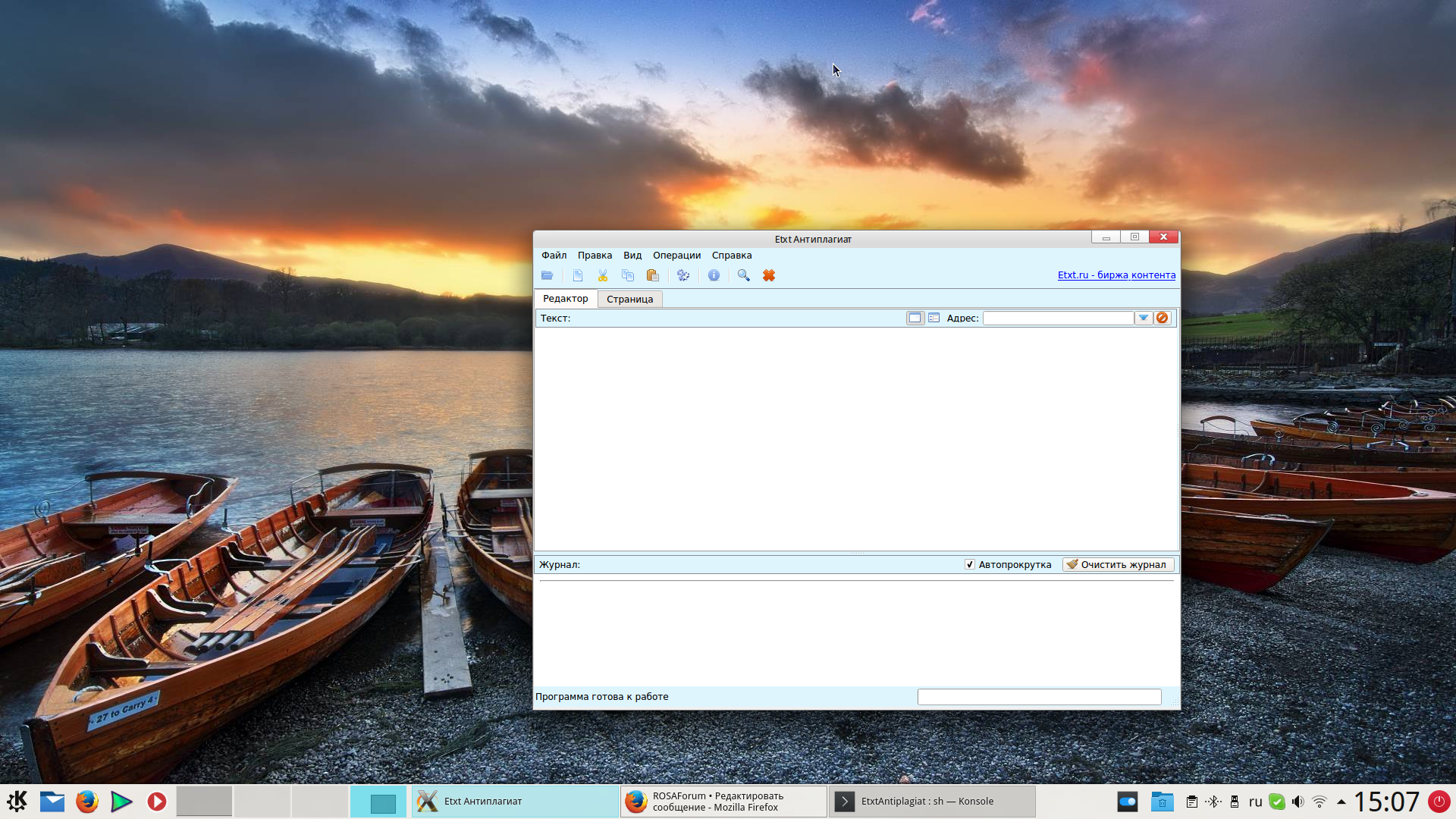1456x819 pixels.
Task: Start uniqueness check with magnifier icon
Action: (x=744, y=275)
